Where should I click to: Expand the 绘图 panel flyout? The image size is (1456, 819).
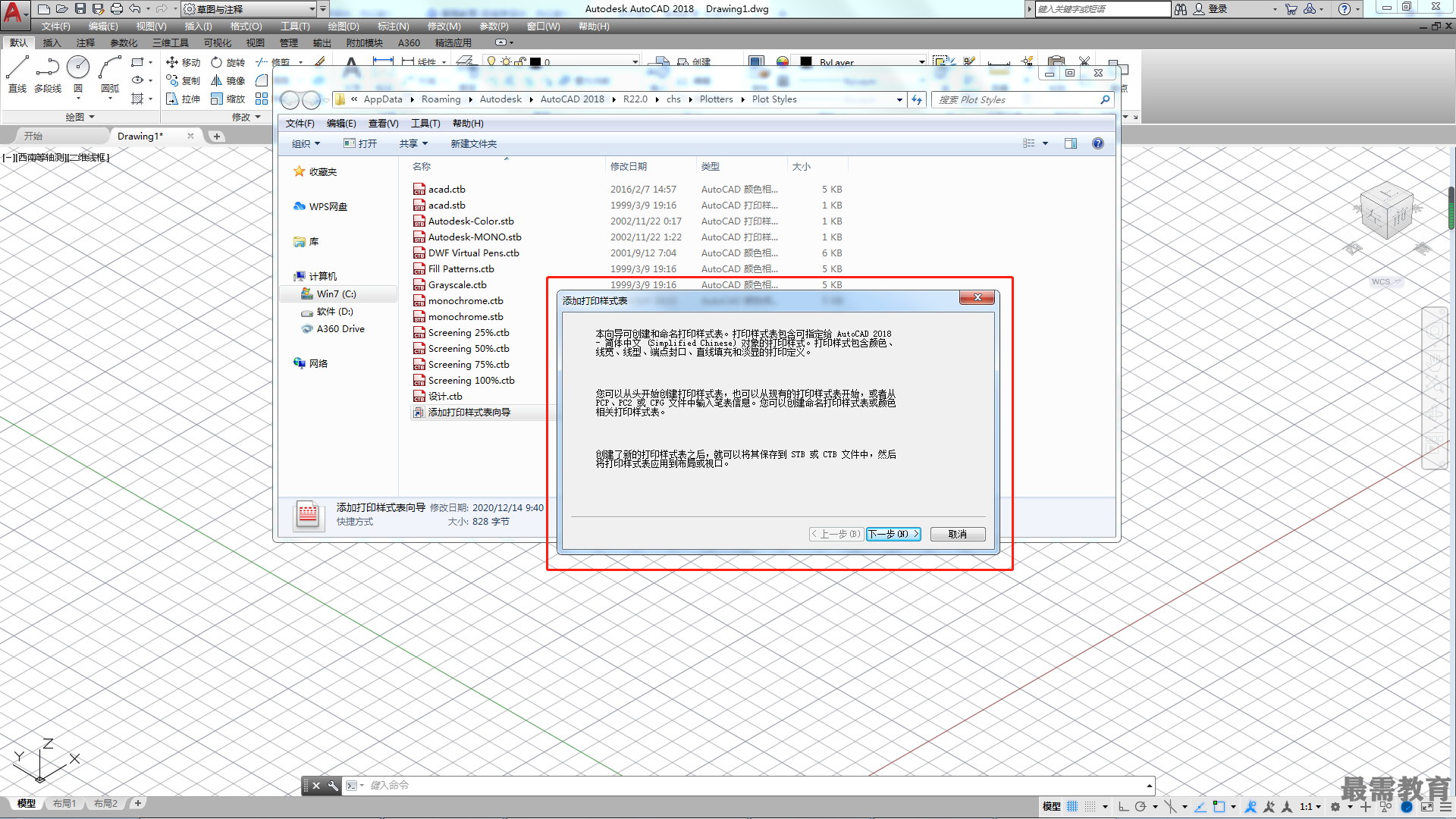[x=80, y=117]
